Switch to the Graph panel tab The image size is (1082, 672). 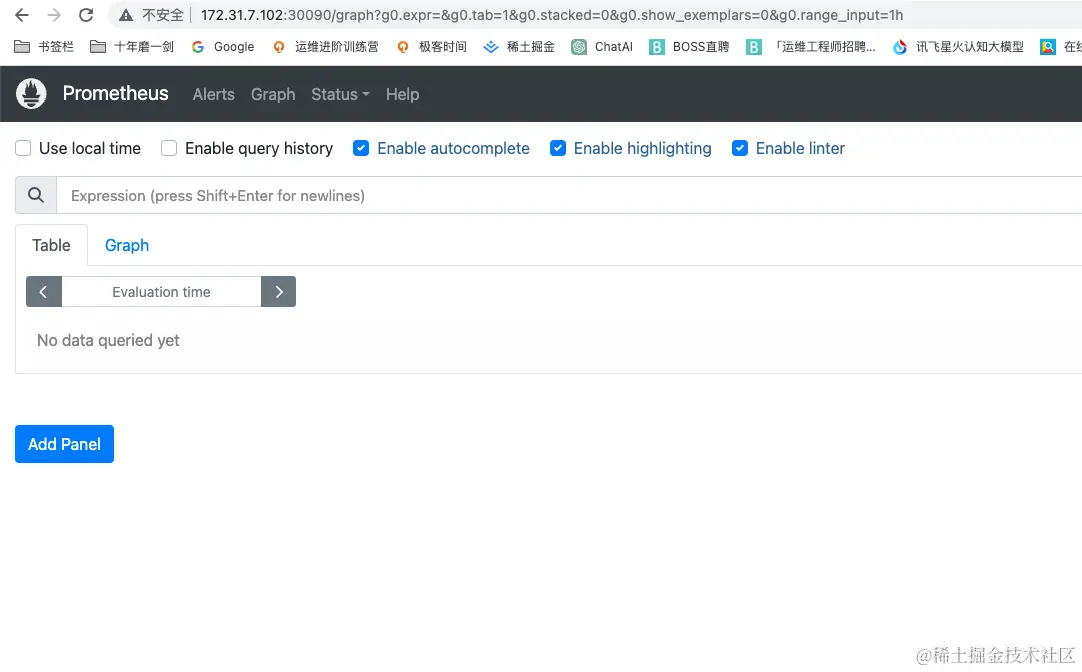127,246
